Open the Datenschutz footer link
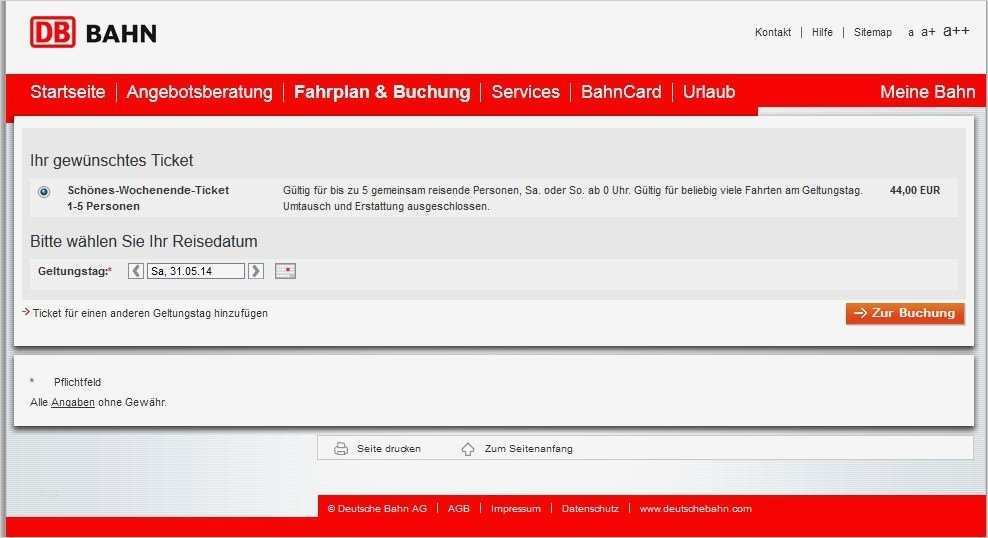988x538 pixels. click(x=590, y=508)
